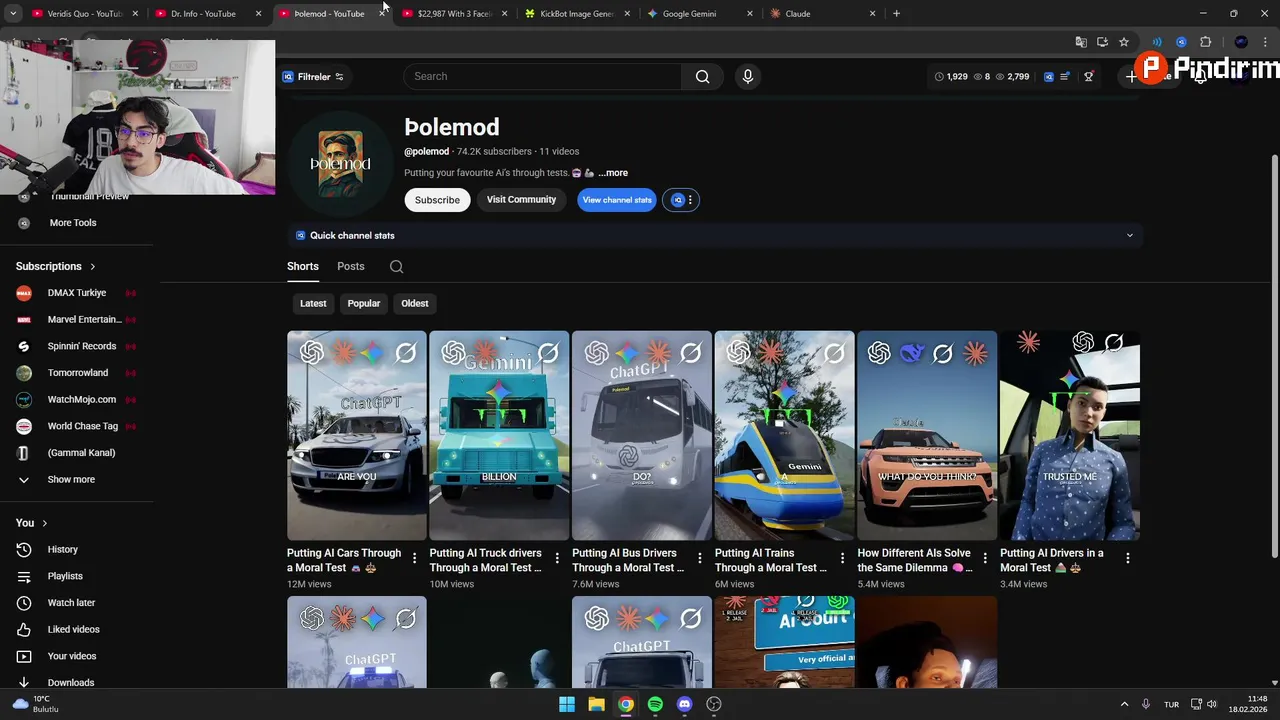1280x720 pixels.
Task: Open Liked videos in sidebar
Action: click(x=73, y=629)
